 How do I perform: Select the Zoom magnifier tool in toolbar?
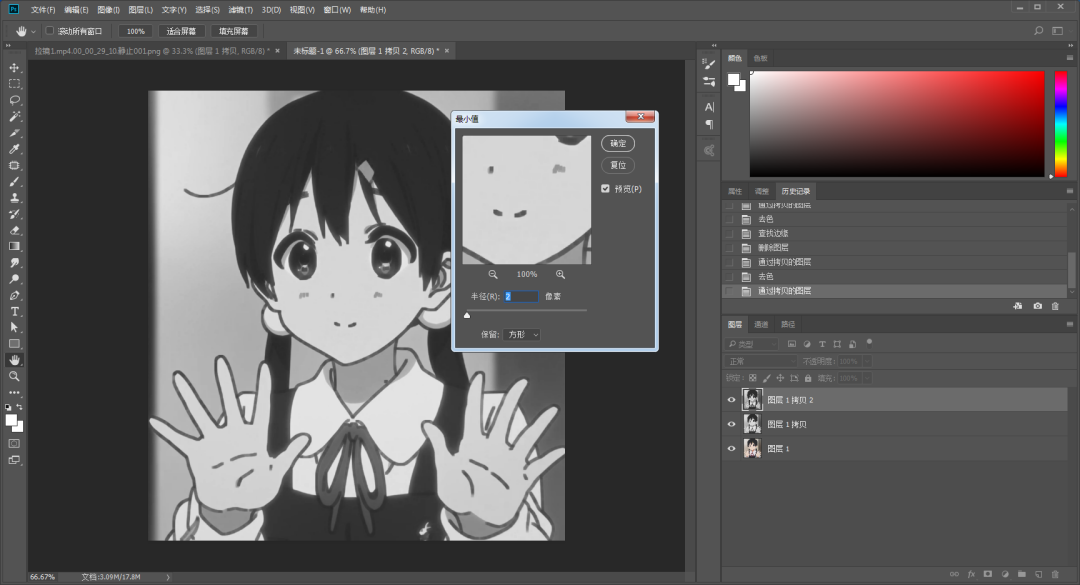coord(14,376)
